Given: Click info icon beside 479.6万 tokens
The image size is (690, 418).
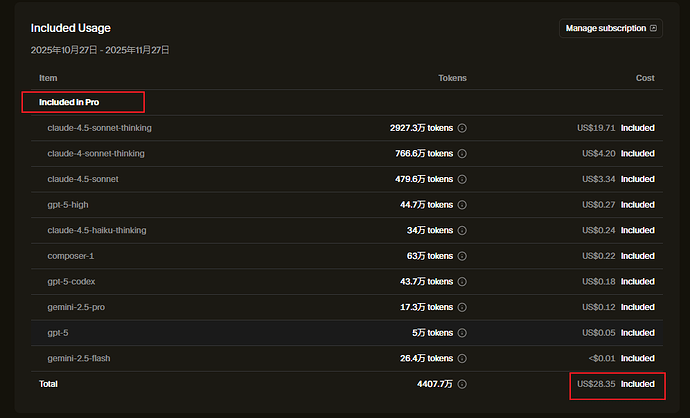Looking at the screenshot, I should [x=462, y=179].
